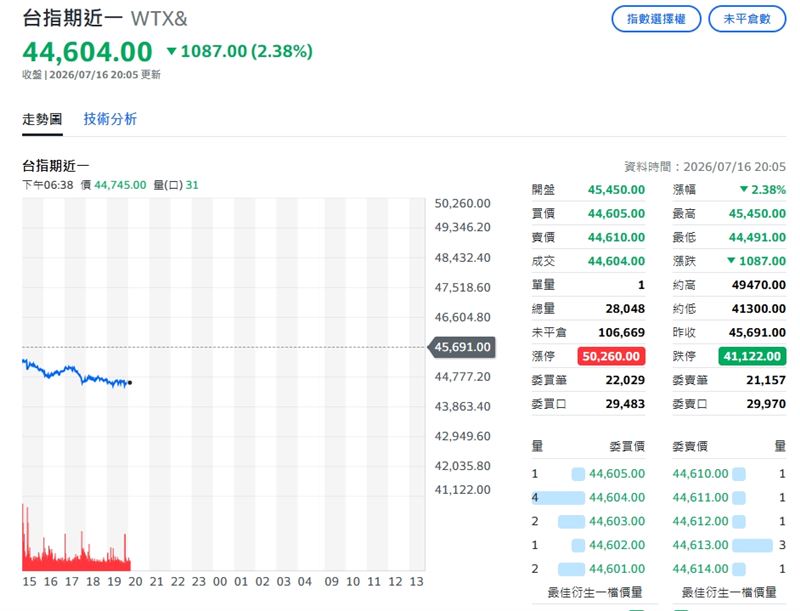Click bid price 44,602.00 in order book

(x=617, y=545)
